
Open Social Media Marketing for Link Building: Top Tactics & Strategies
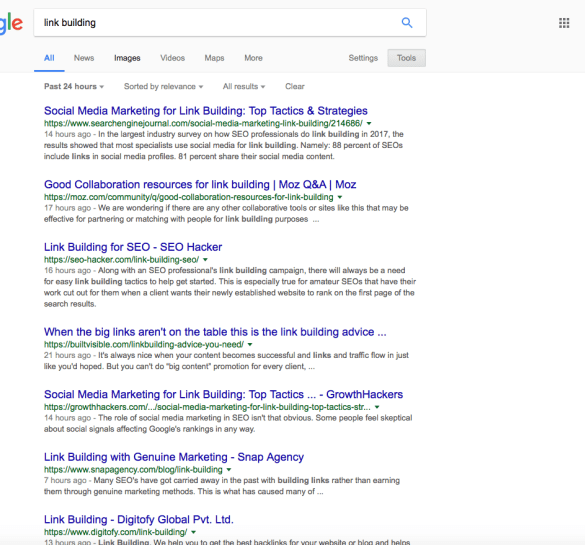pos(206,111)
